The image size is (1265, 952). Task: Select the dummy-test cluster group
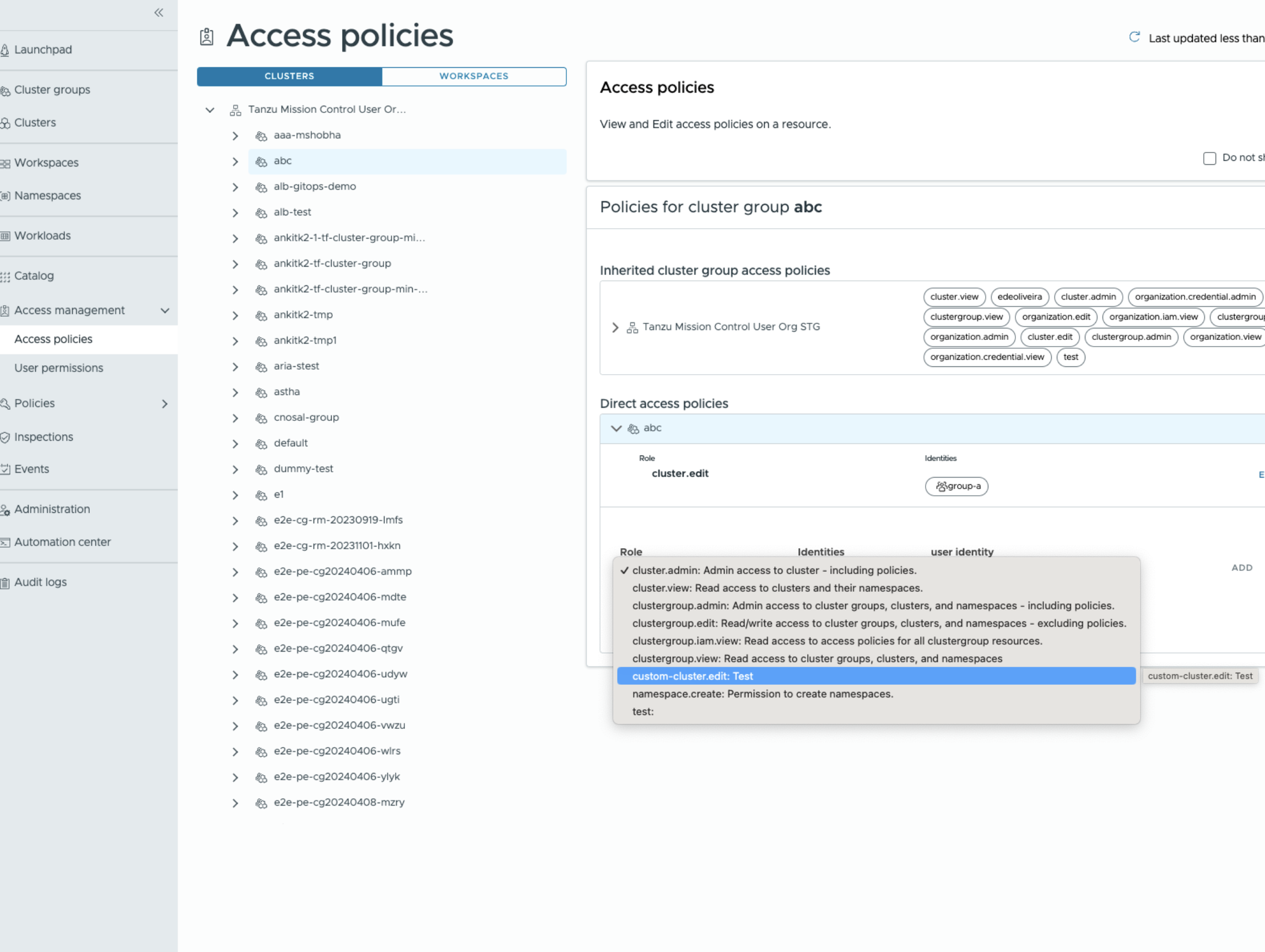tap(303, 469)
